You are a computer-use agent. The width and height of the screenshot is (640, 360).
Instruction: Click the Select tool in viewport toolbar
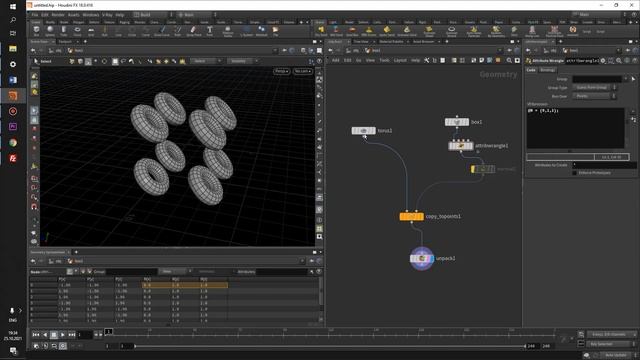tap(43, 61)
